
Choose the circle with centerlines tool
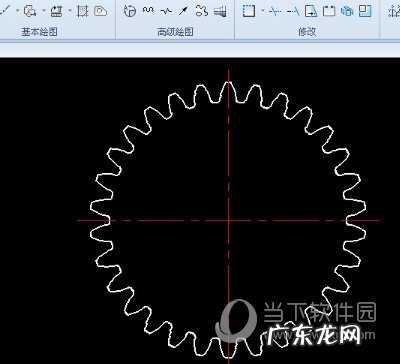[x=130, y=11]
